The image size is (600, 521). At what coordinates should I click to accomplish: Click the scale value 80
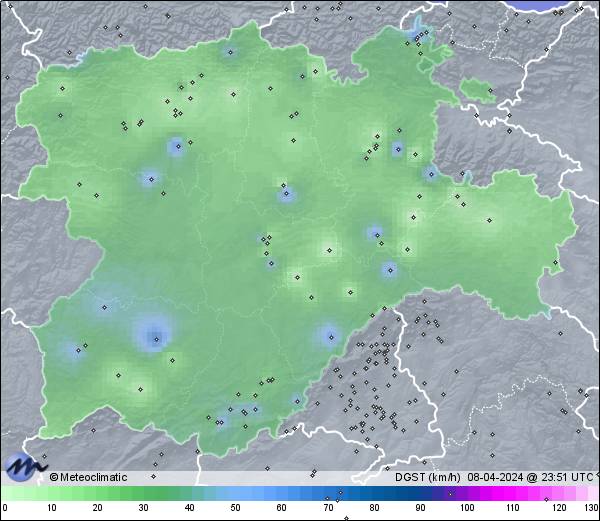point(374,508)
